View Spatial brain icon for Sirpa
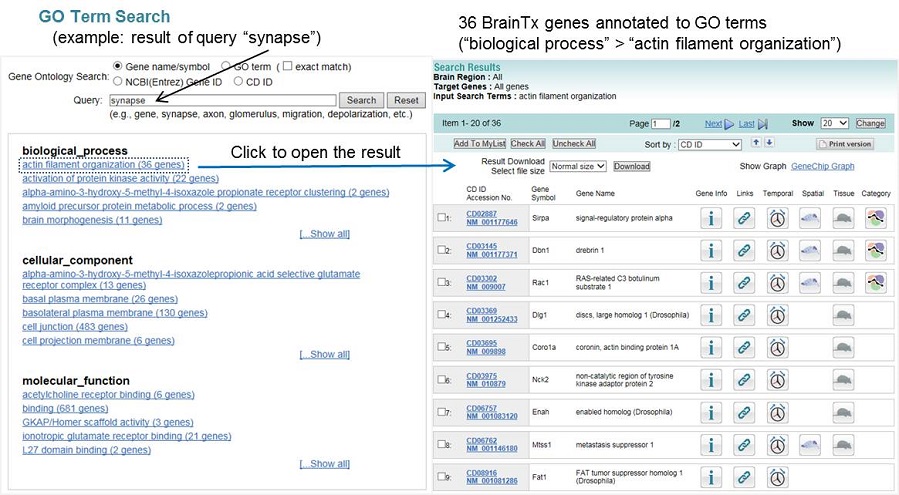The image size is (899, 495). [x=811, y=219]
